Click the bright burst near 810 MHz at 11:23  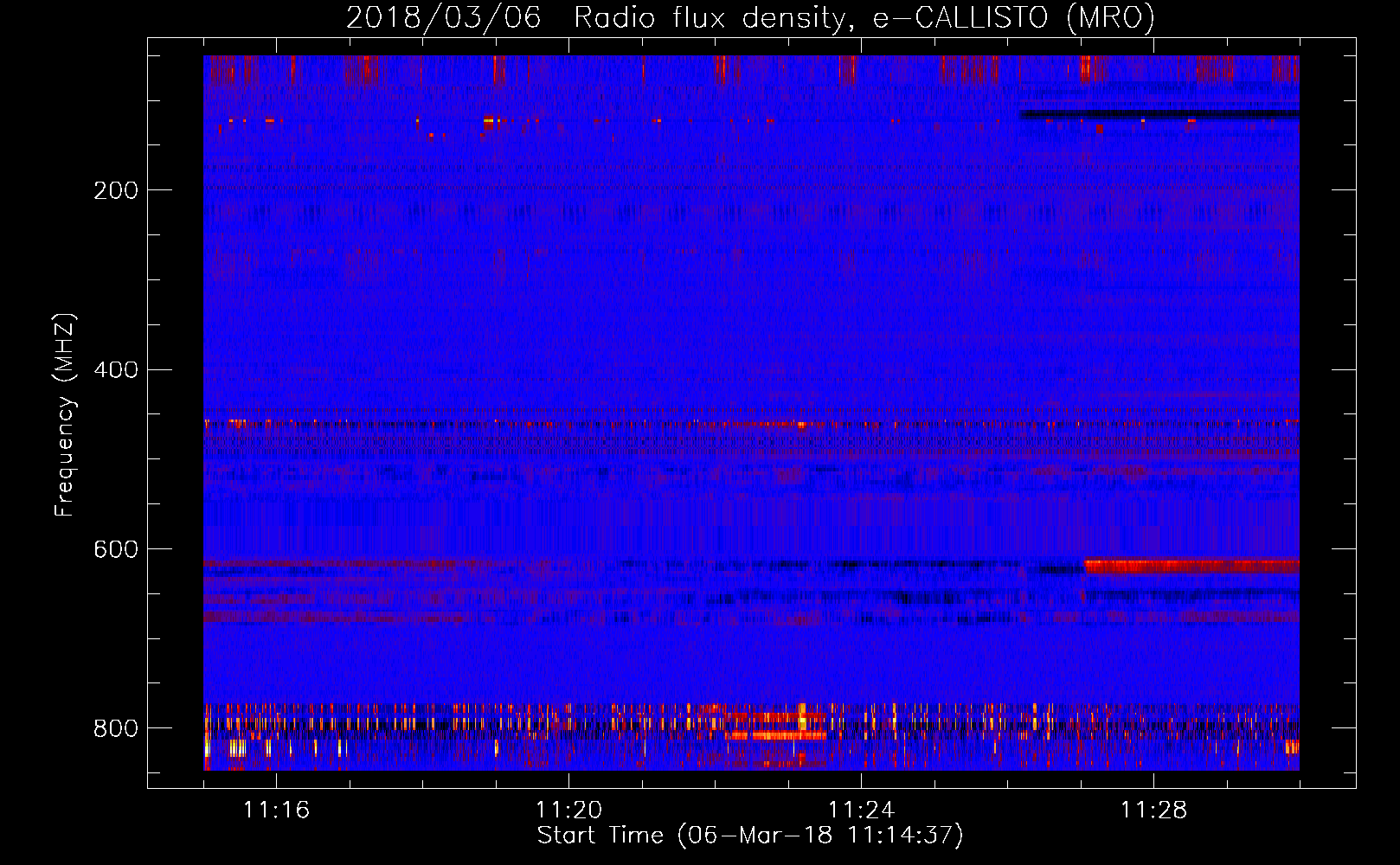tap(776, 735)
